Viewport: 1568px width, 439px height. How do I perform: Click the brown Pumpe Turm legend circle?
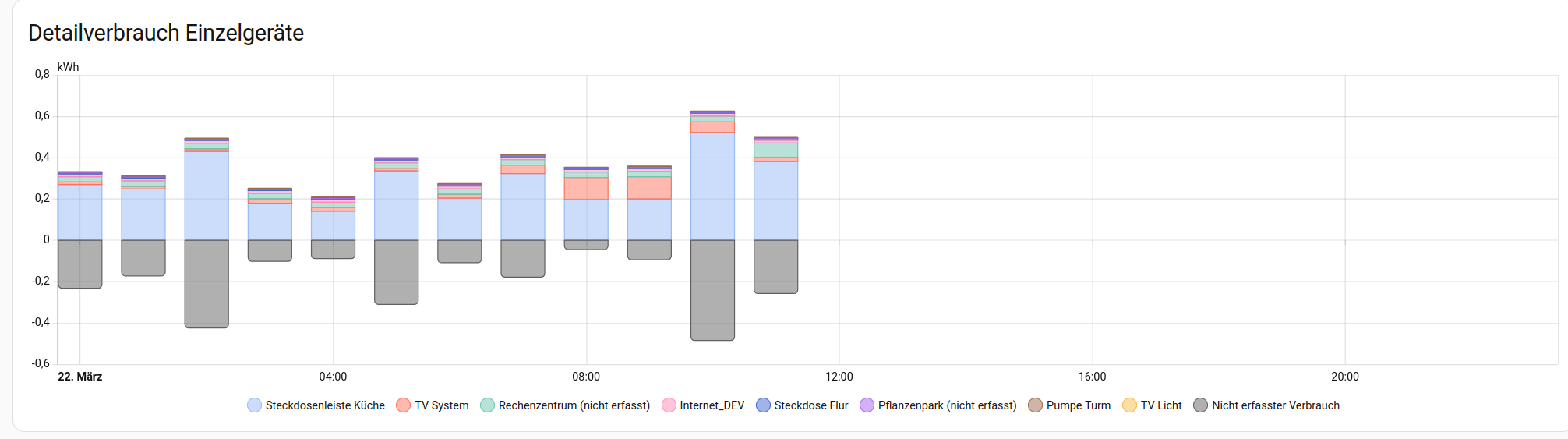coord(1035,405)
